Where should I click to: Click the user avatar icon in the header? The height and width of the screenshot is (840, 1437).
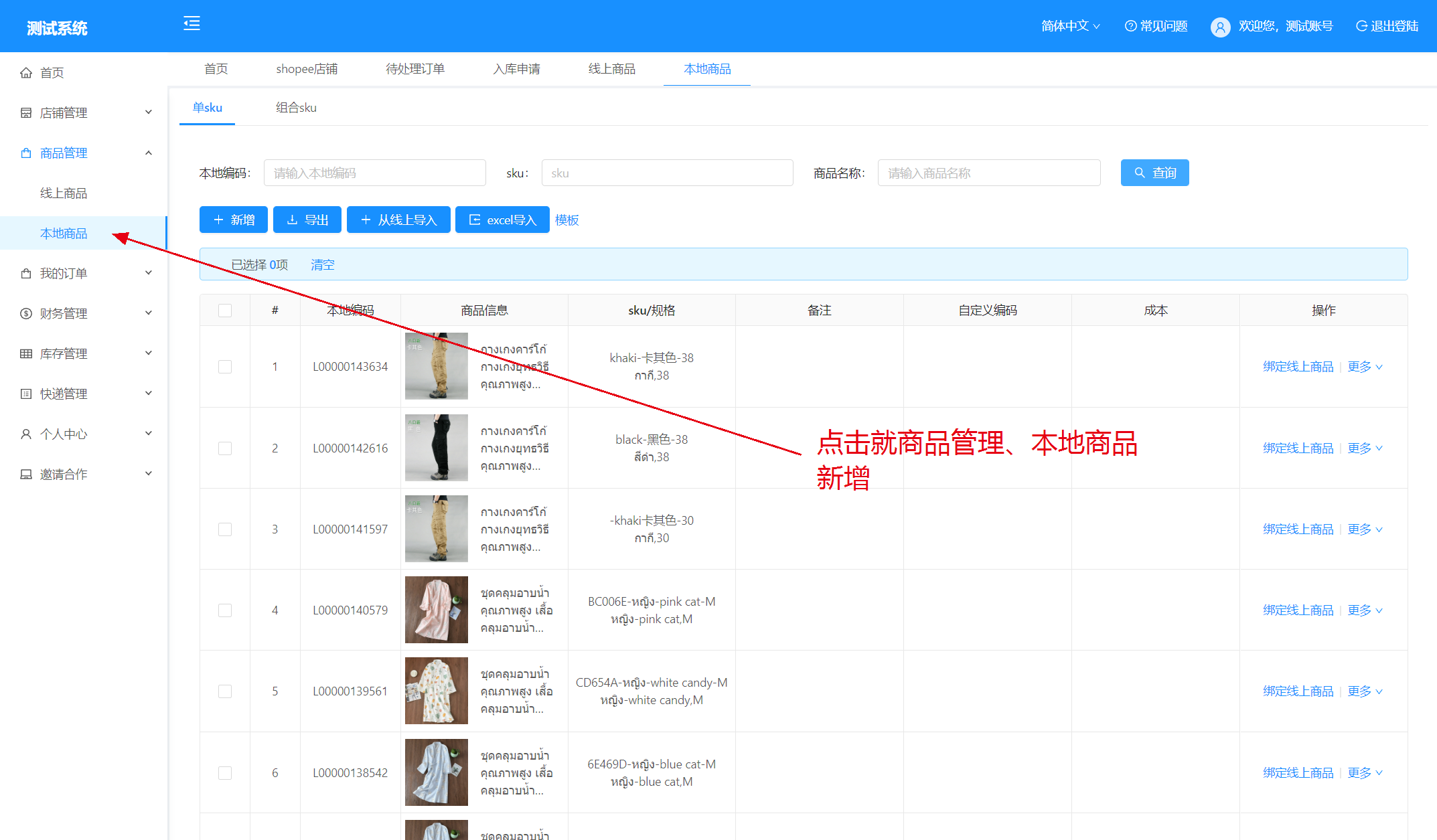[x=1220, y=27]
